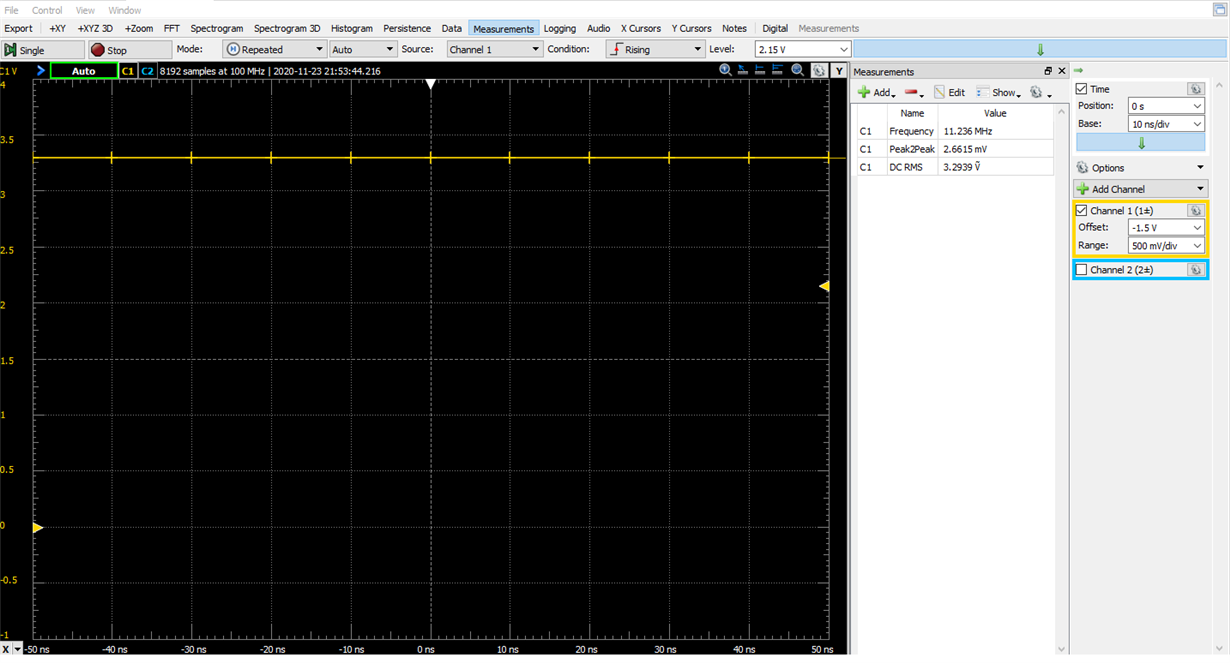
Task: Open the Position dropdown showing 0 s
Action: (1166, 105)
